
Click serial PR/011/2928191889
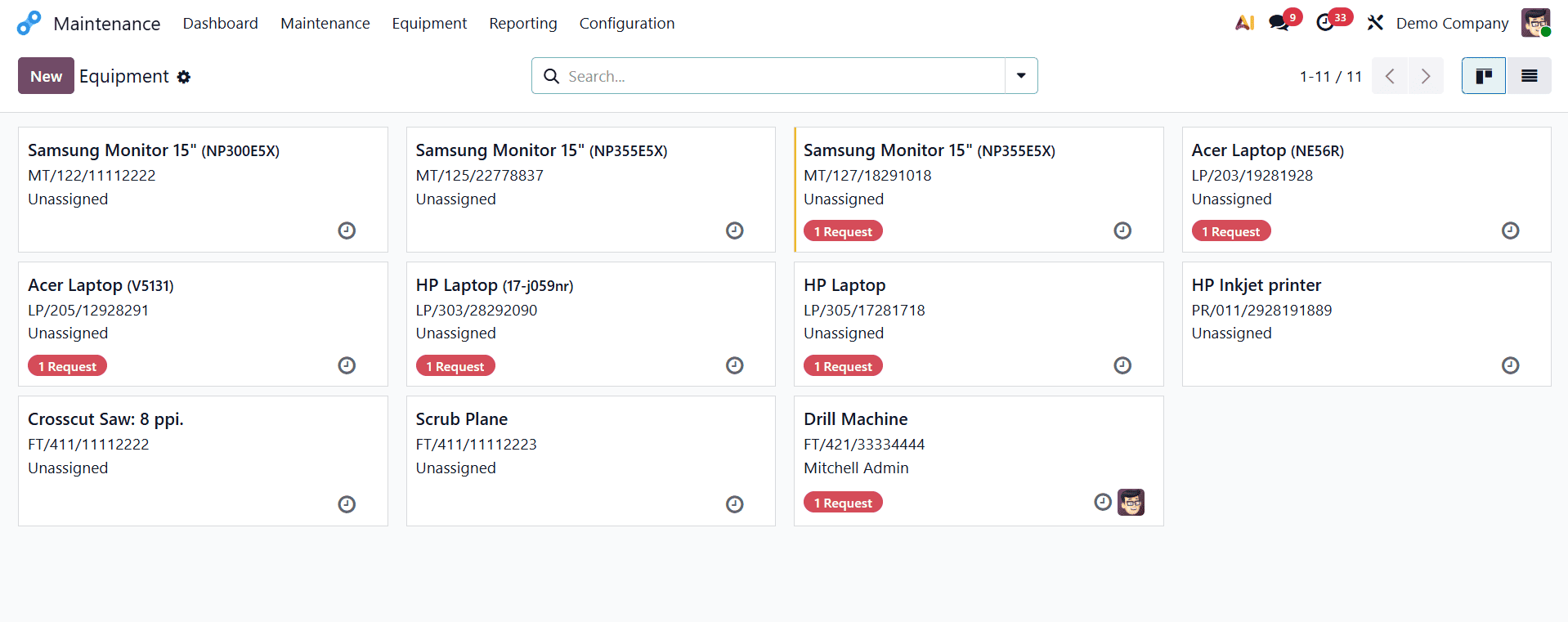coord(1262,311)
